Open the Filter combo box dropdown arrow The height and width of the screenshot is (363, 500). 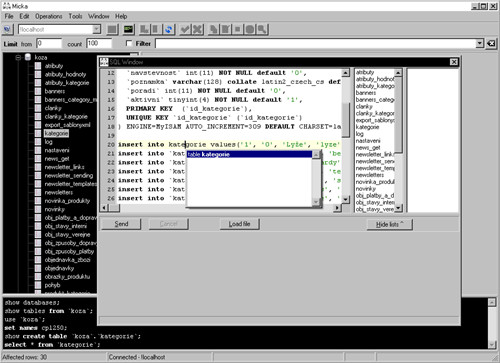[479, 43]
